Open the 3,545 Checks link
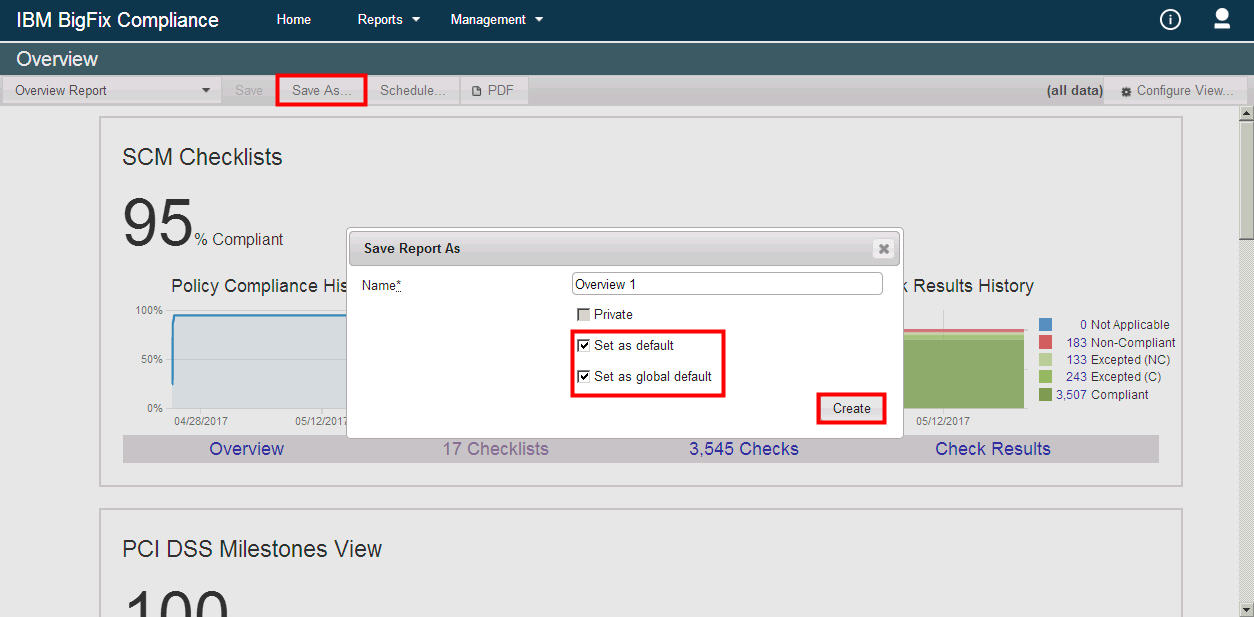Viewport: 1254px width, 617px height. (x=744, y=449)
